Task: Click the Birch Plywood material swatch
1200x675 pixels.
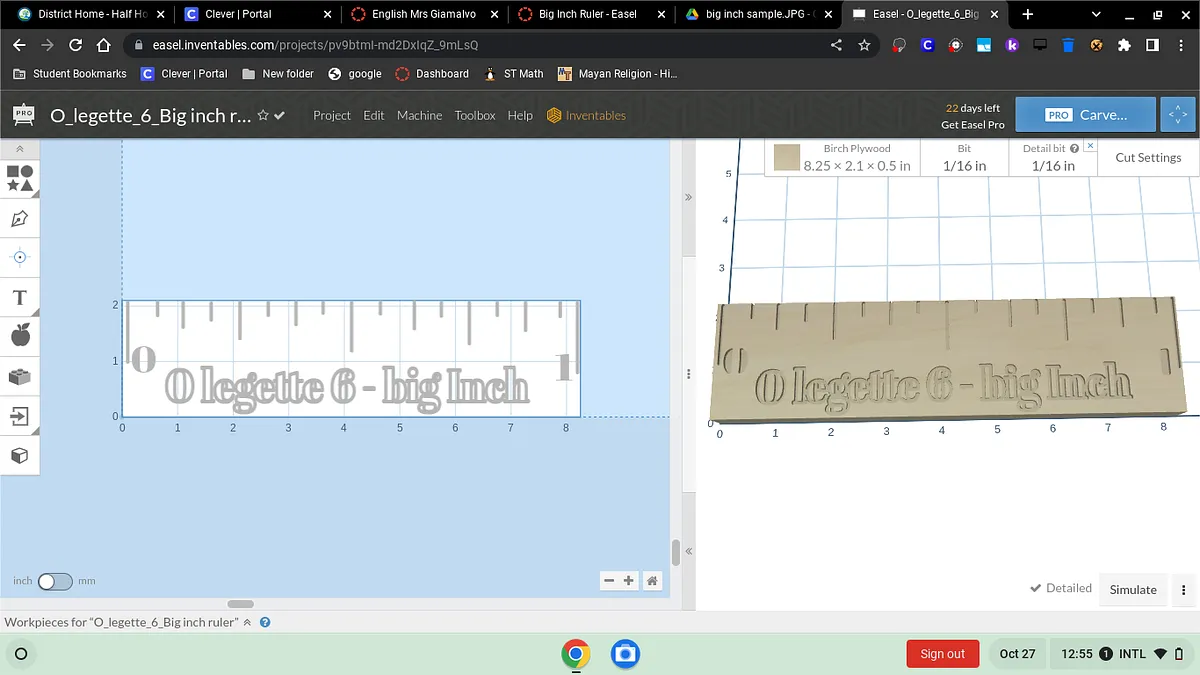Action: pyautogui.click(x=787, y=158)
